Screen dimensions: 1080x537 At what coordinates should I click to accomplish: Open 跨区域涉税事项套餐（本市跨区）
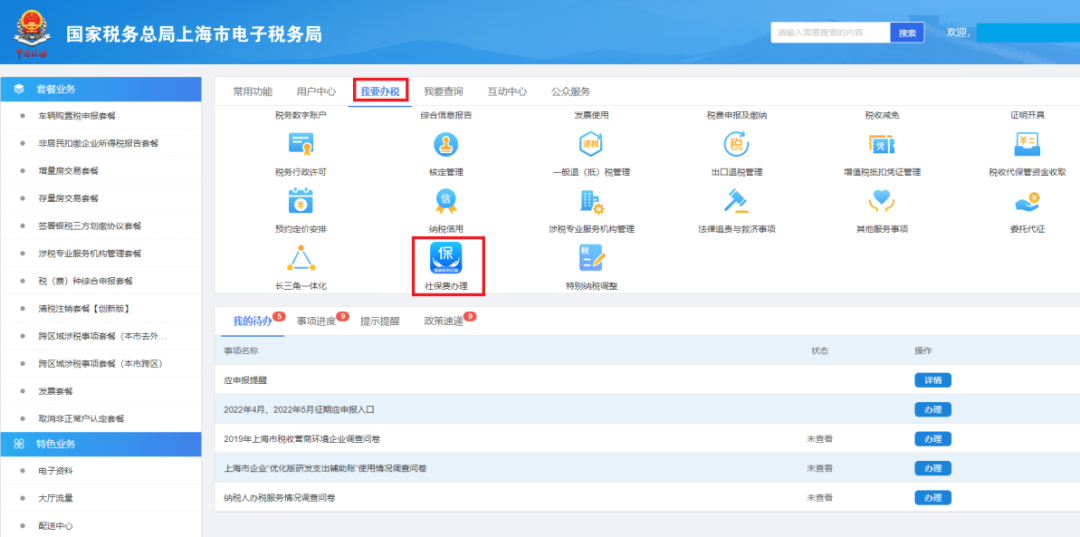101,364
